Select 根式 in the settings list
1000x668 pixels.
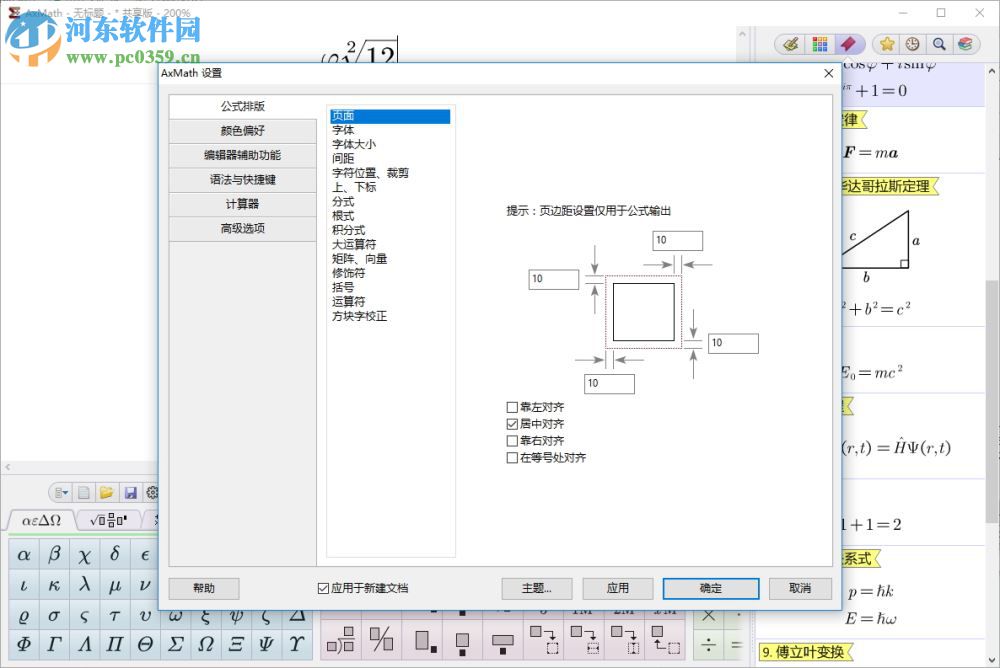343,215
